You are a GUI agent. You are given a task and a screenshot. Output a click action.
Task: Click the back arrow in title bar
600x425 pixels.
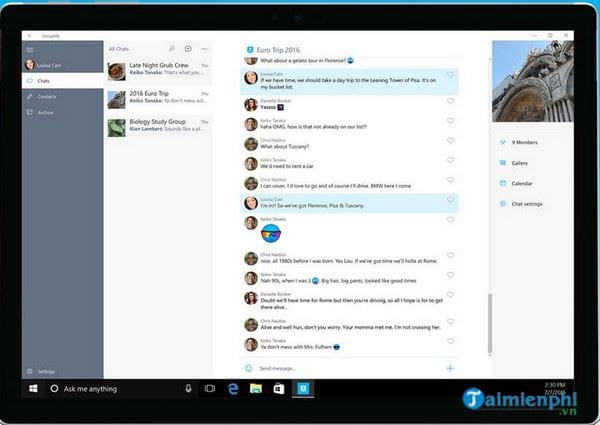(28, 33)
